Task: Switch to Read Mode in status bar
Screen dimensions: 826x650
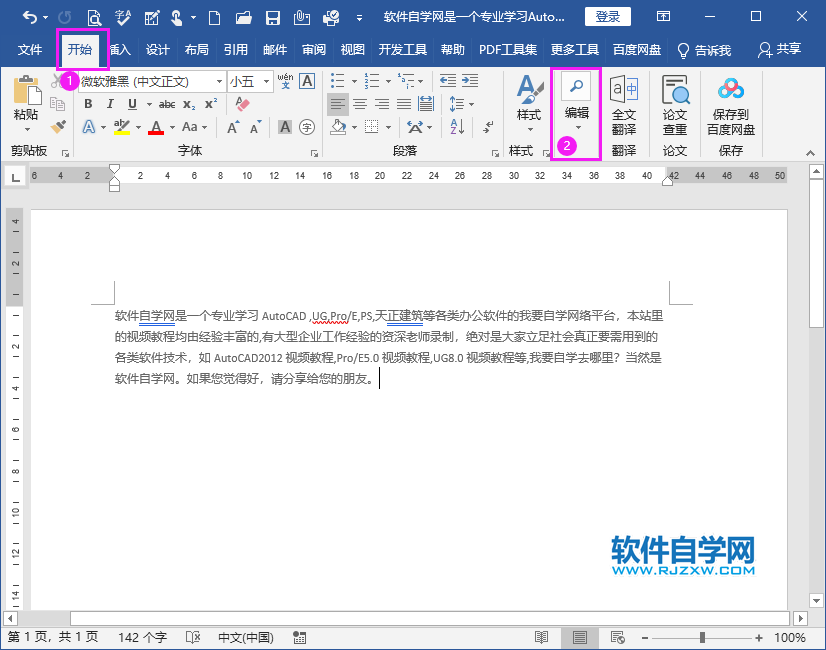Action: pos(541,636)
